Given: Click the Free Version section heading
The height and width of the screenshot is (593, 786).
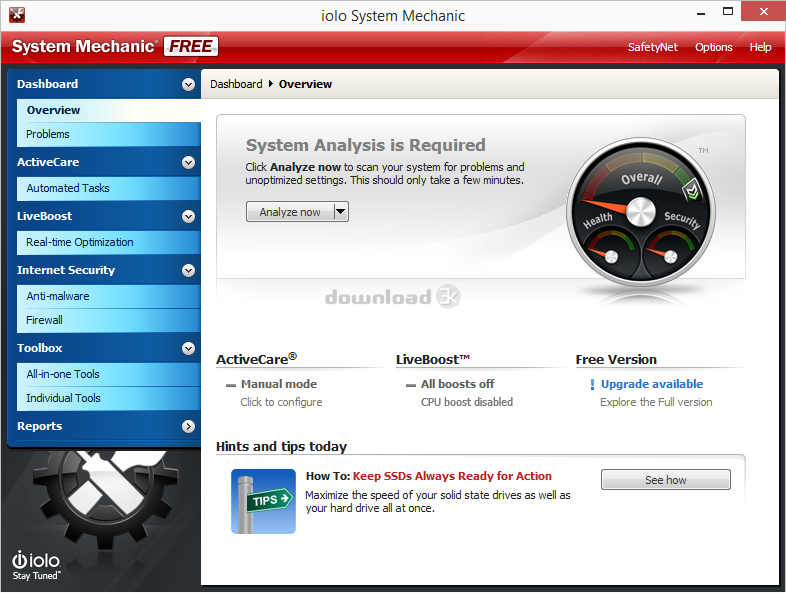Looking at the screenshot, I should pyautogui.click(x=616, y=359).
